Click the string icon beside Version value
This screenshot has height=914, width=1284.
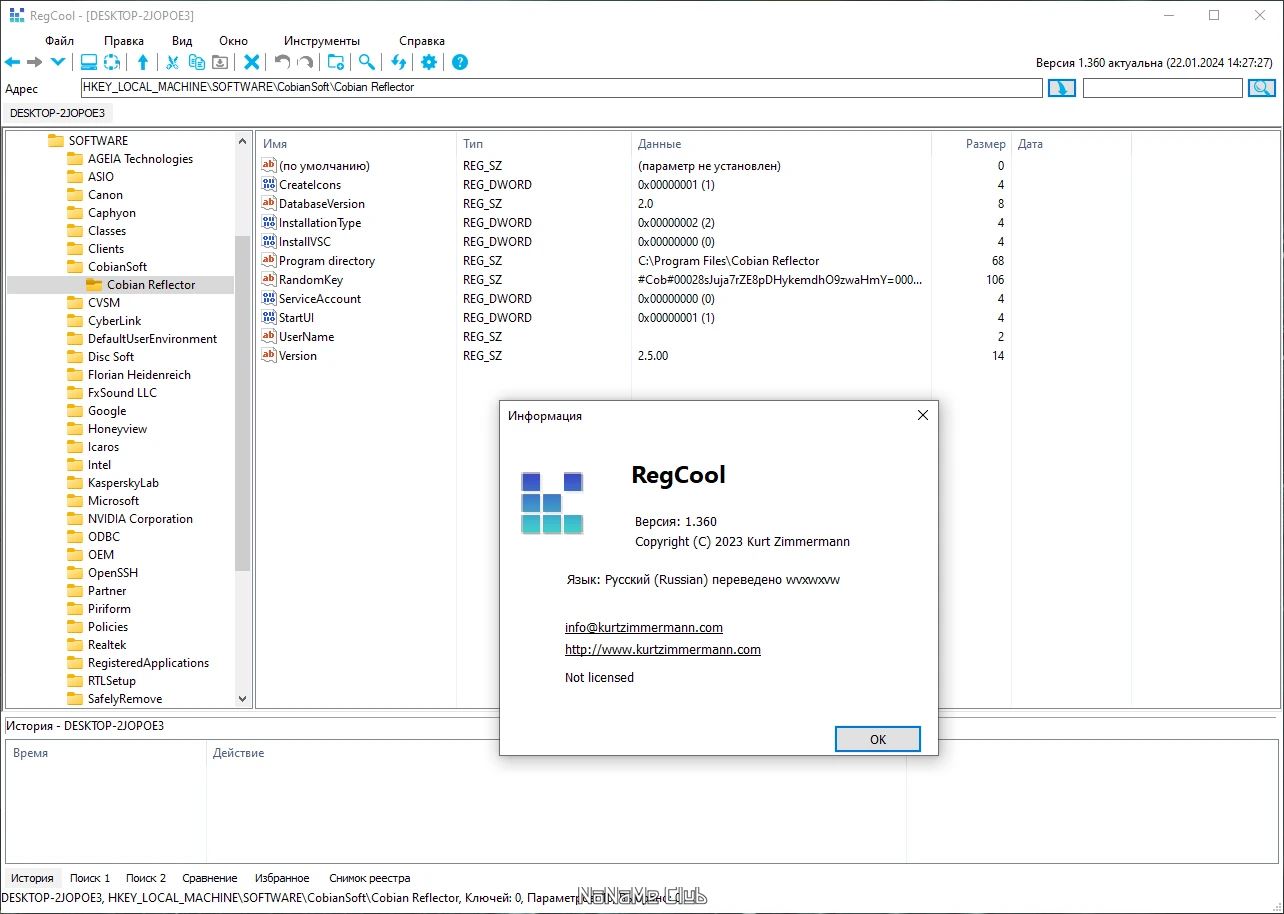[268, 356]
